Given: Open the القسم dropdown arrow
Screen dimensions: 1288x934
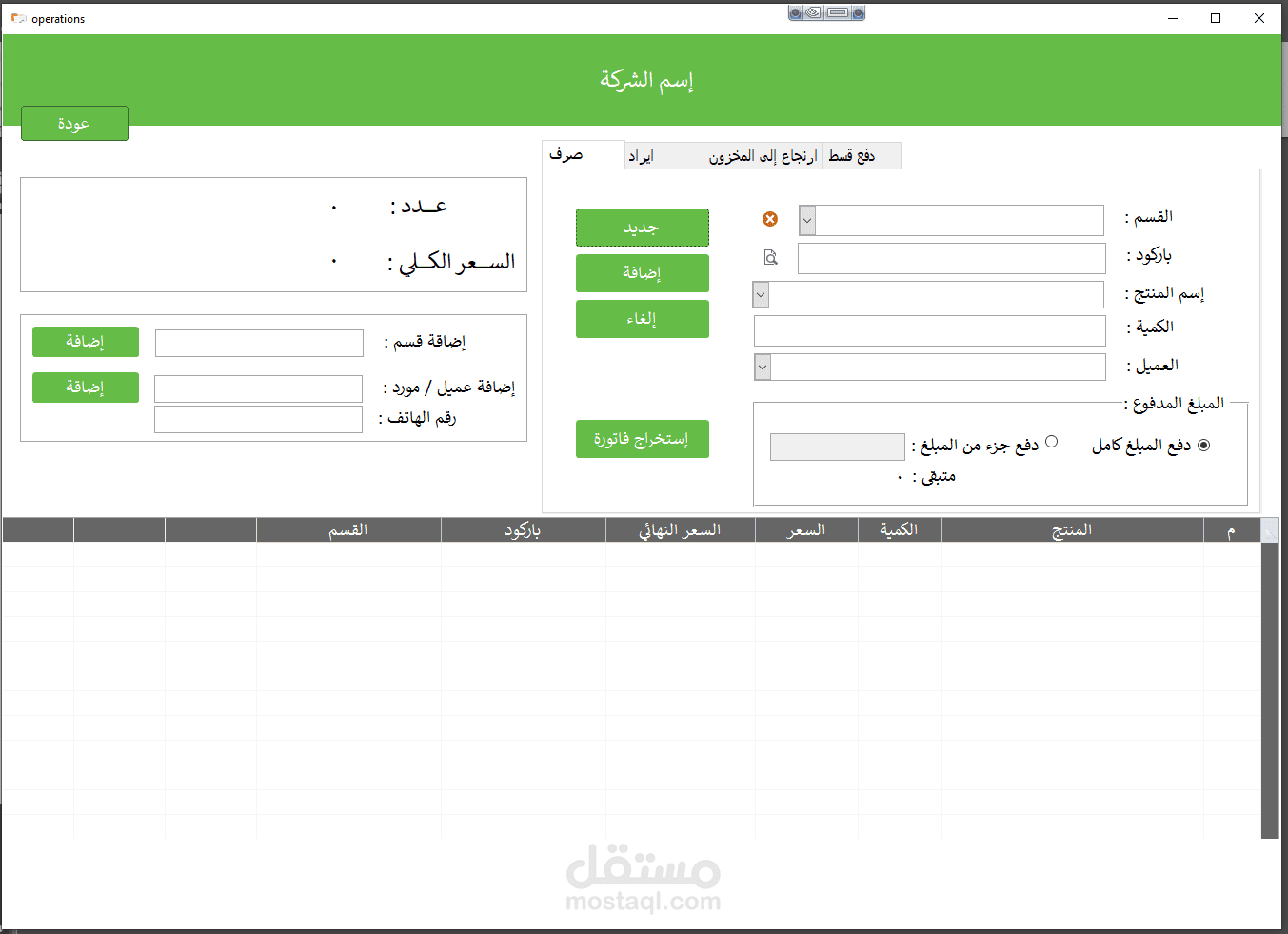Looking at the screenshot, I should click(x=807, y=220).
